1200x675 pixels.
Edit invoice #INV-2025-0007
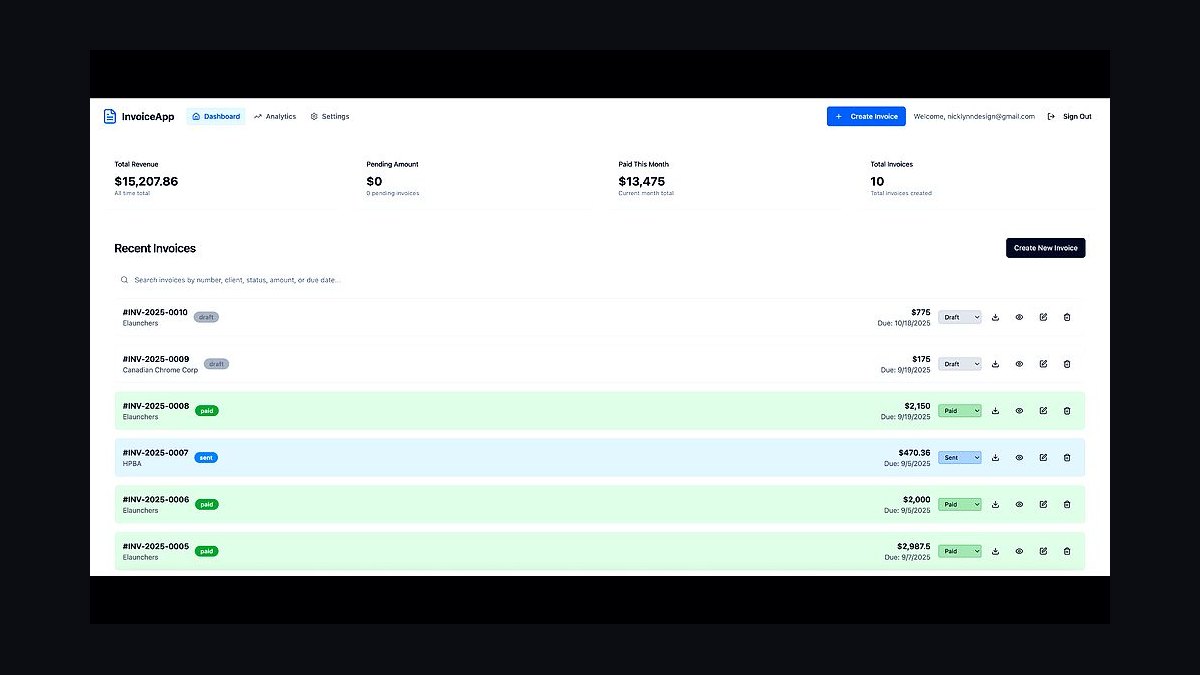(x=1043, y=458)
